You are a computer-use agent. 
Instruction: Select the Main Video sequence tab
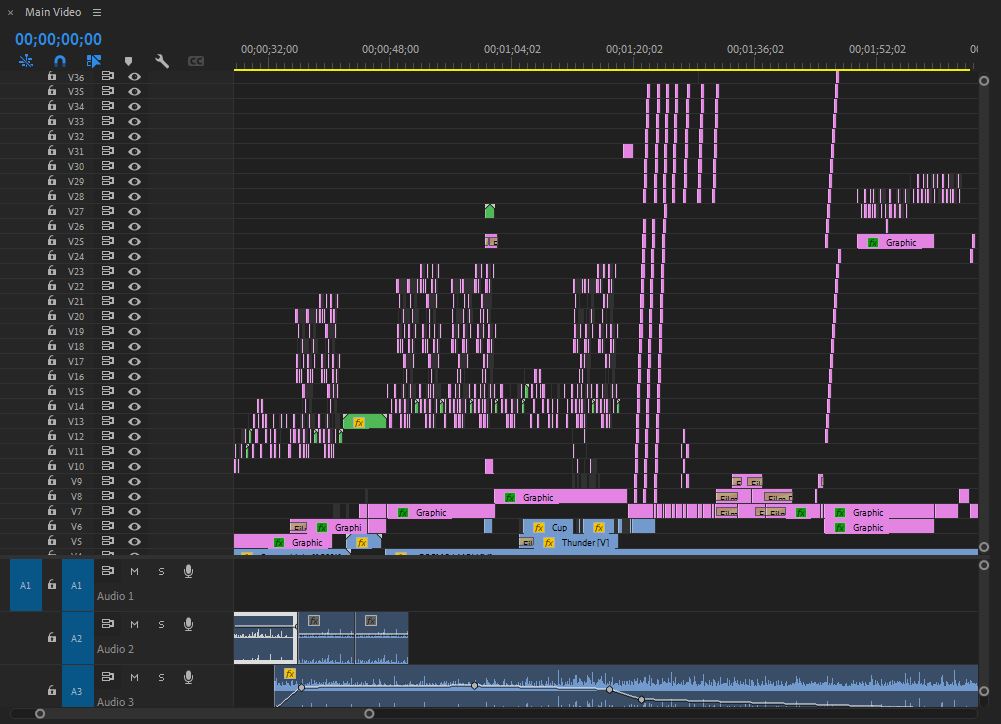pyautogui.click(x=52, y=12)
